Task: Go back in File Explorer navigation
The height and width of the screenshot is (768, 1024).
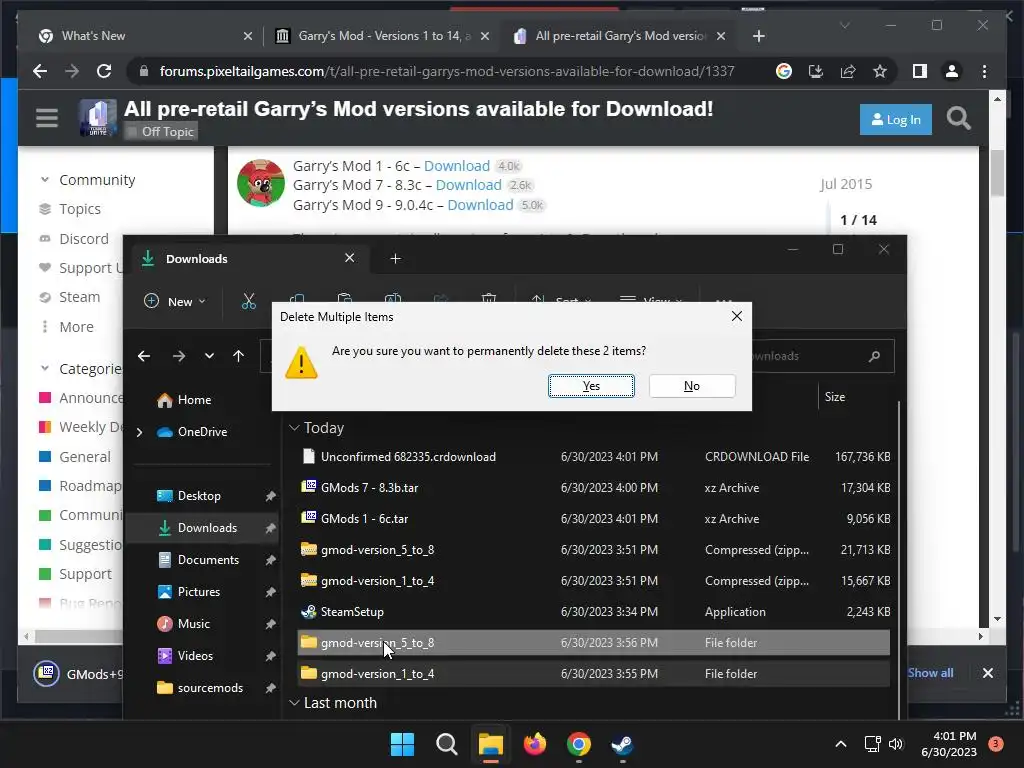Action: point(144,356)
